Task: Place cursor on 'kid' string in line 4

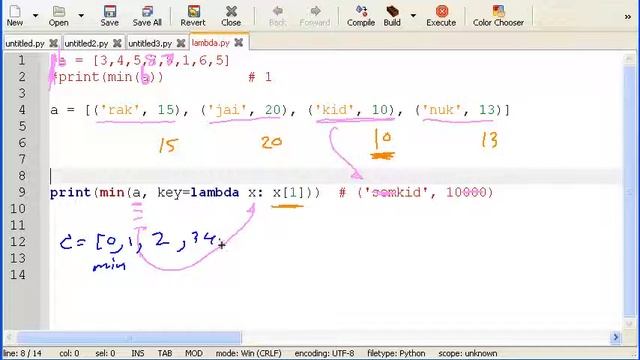Action: (334, 110)
